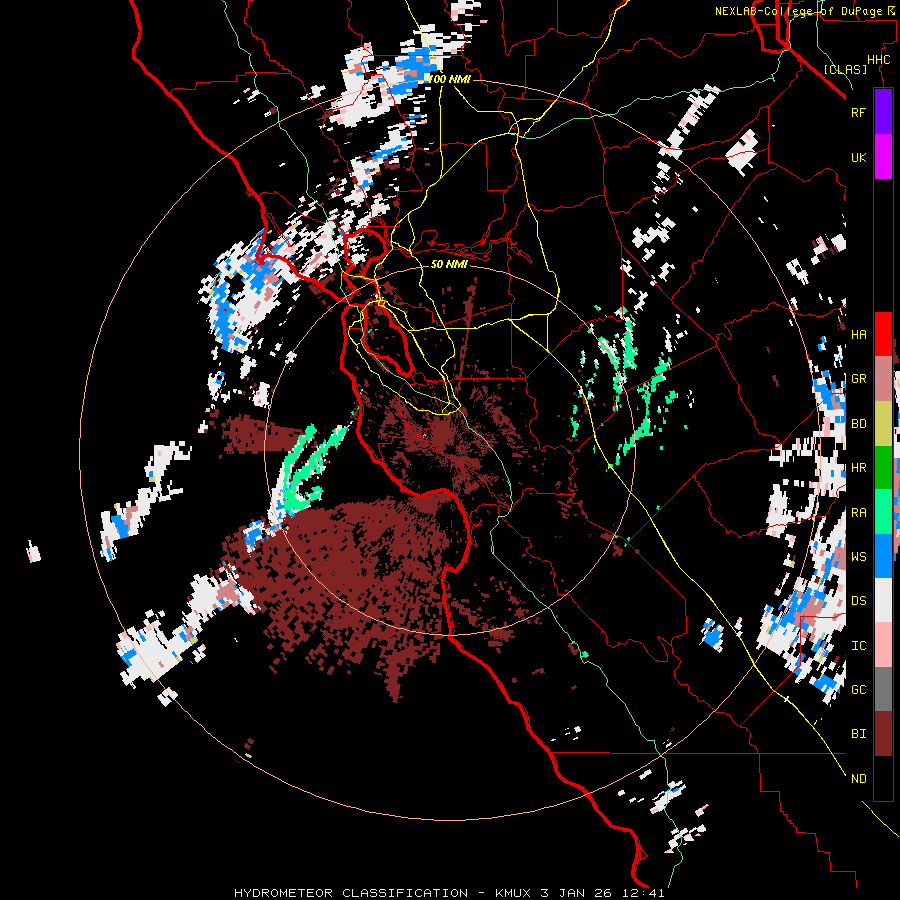Click the BI legend label text
The height and width of the screenshot is (900, 900).
click(x=858, y=734)
